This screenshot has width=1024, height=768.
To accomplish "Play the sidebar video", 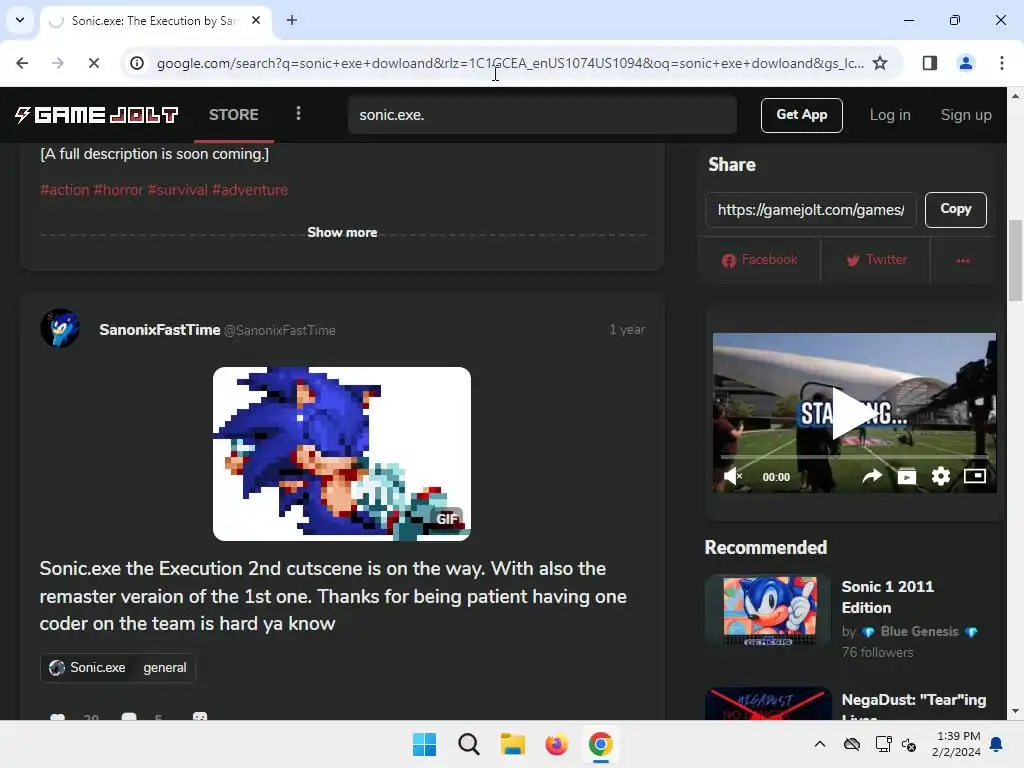I will tap(855, 413).
